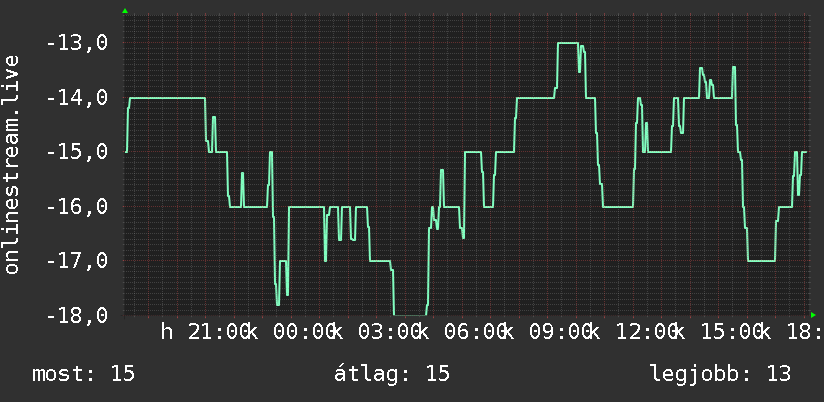Click the -17,0 y-axis label
The image size is (824, 402).
[77, 261]
